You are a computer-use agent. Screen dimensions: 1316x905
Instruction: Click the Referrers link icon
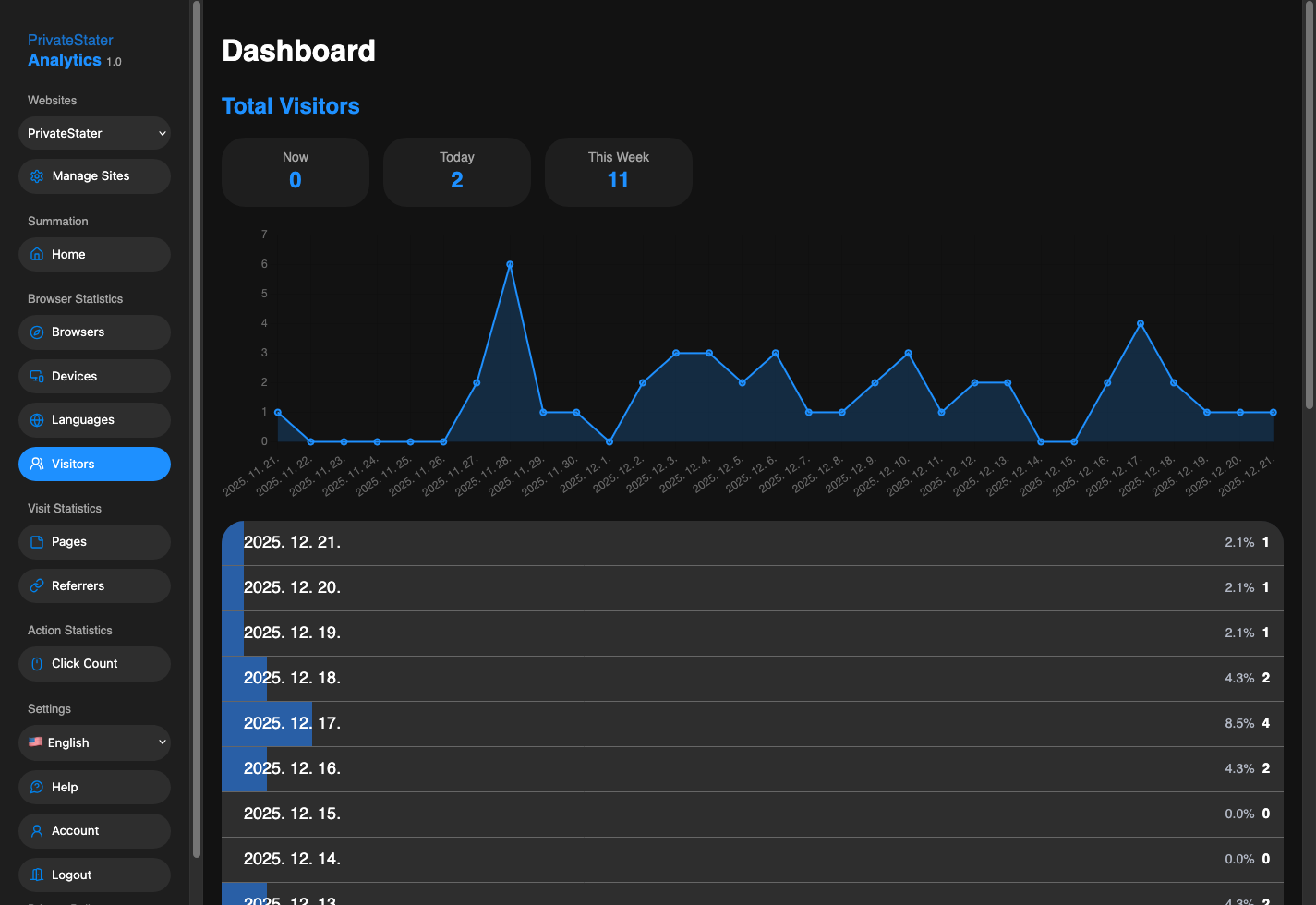37,585
